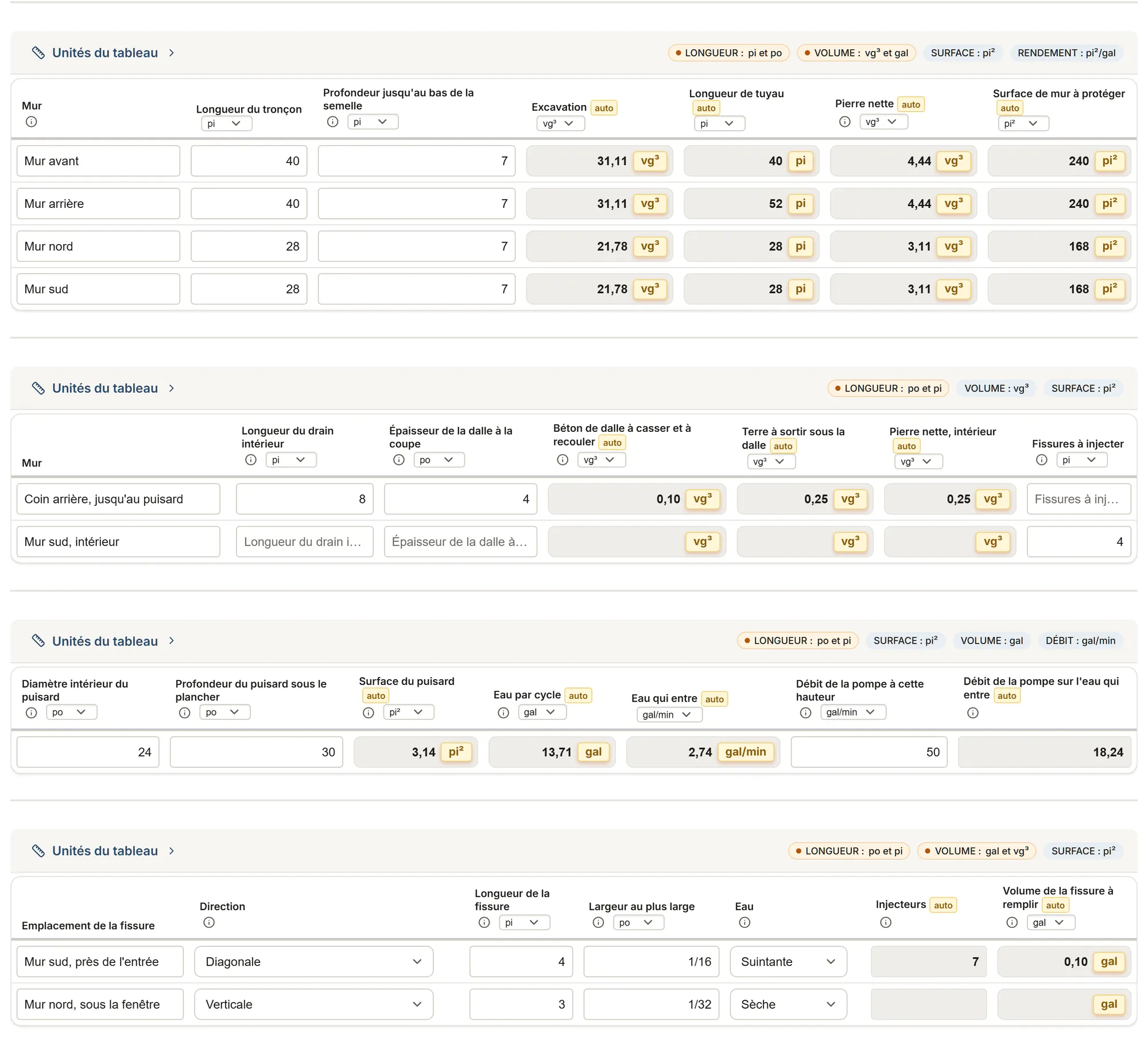1148x1037 pixels.
Task: Click info icon under the Injecteurs header
Action: pos(886,922)
